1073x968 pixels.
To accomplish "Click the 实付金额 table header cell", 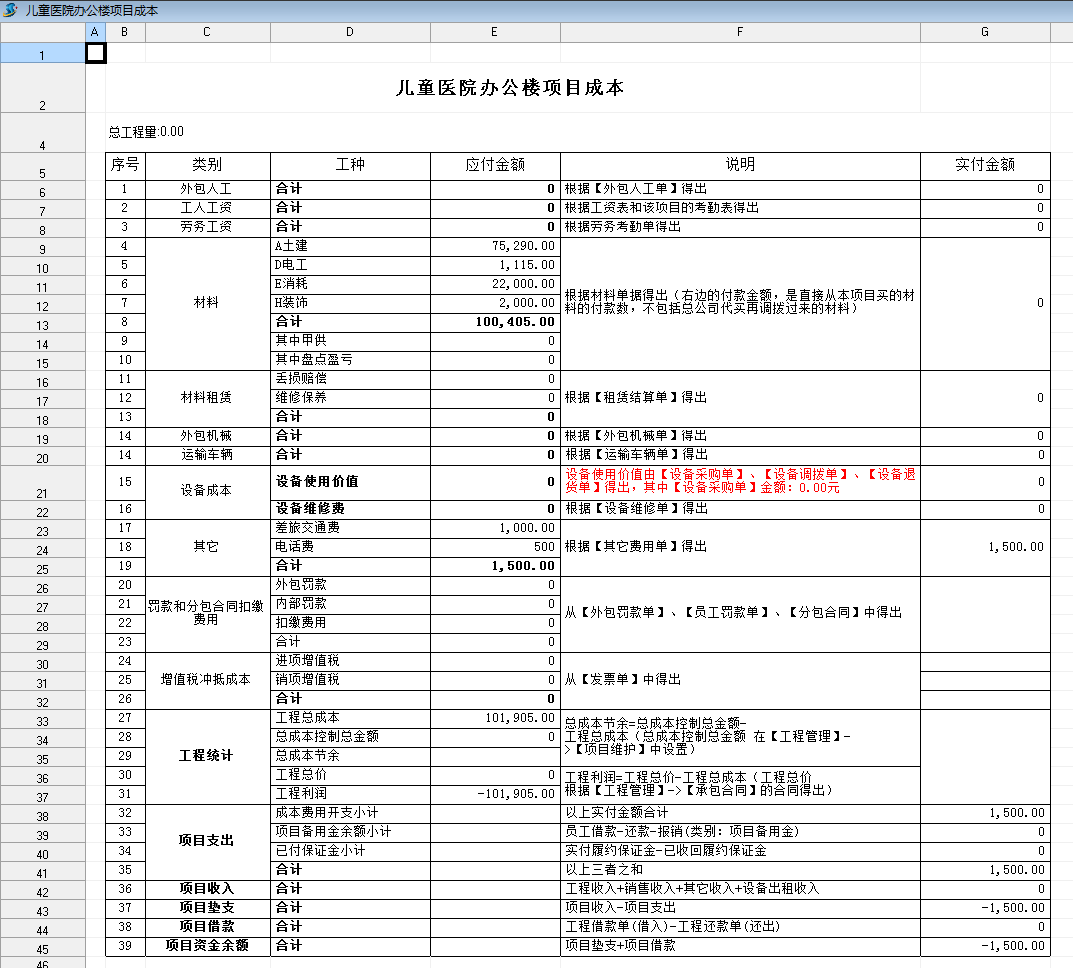I will point(985,165).
